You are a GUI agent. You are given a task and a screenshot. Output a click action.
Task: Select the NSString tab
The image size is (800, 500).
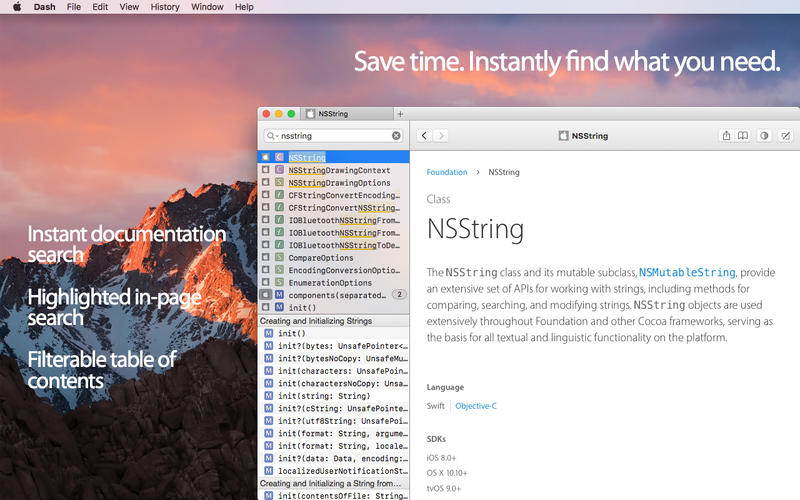click(348, 114)
